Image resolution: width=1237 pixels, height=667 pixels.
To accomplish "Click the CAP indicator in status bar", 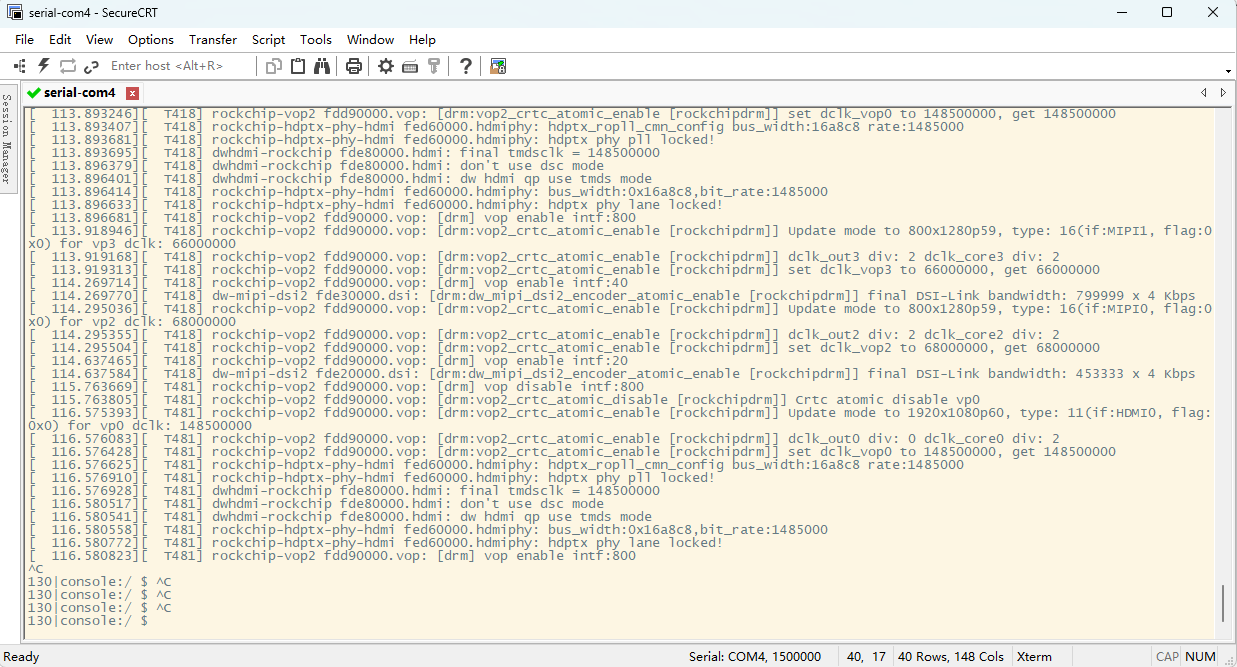I will (x=1167, y=657).
